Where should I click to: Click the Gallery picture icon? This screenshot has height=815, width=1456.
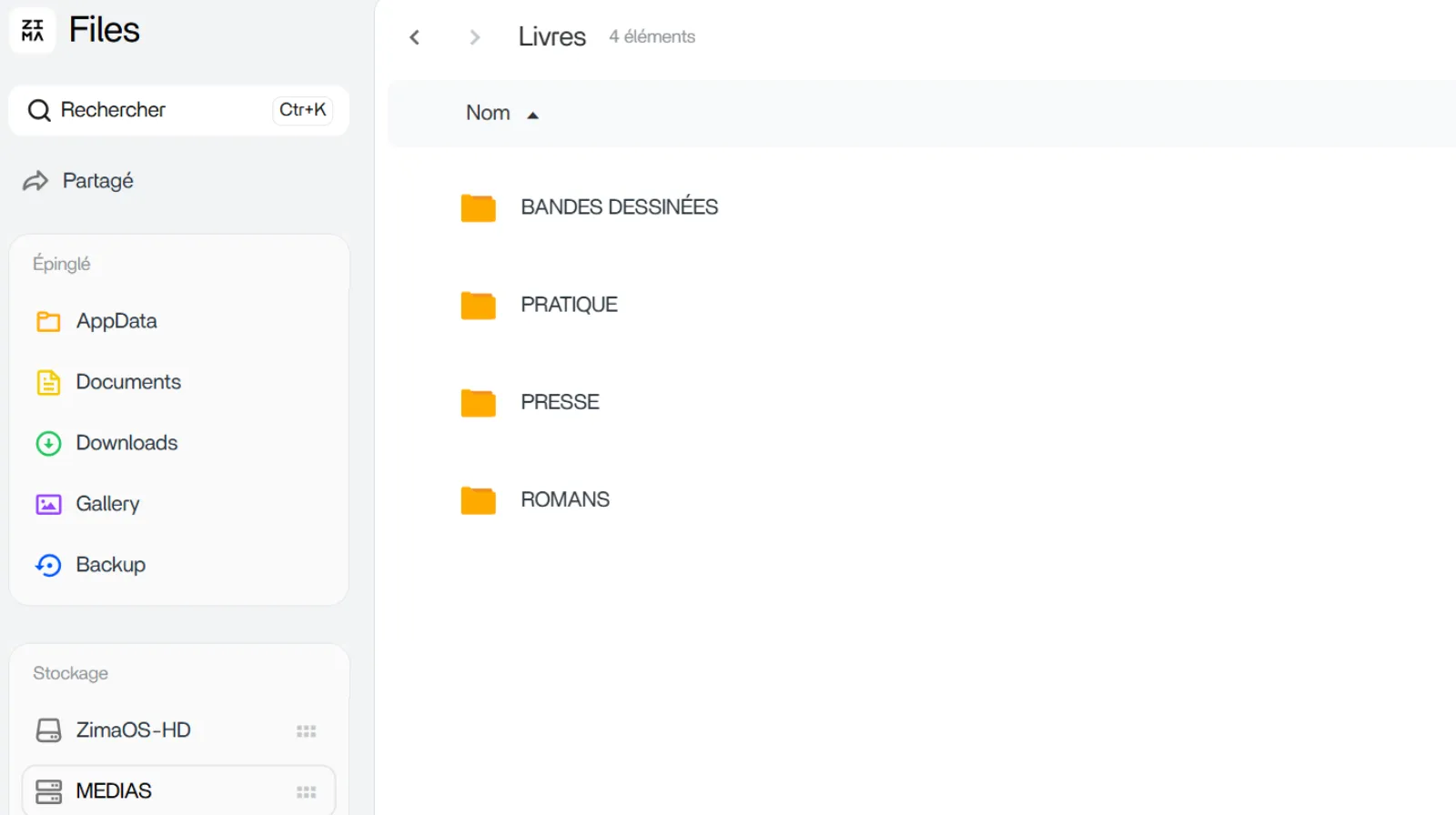[x=48, y=504]
